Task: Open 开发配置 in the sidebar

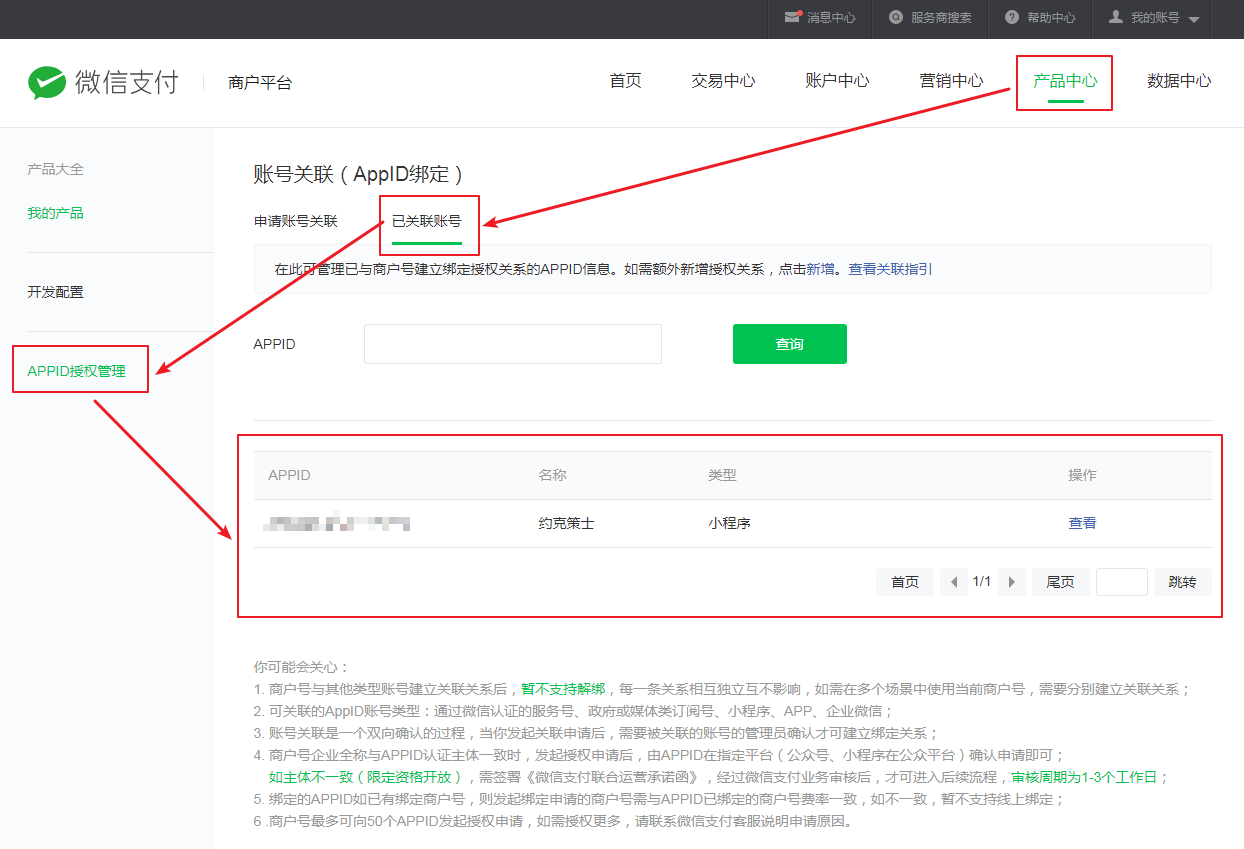Action: click(x=55, y=292)
